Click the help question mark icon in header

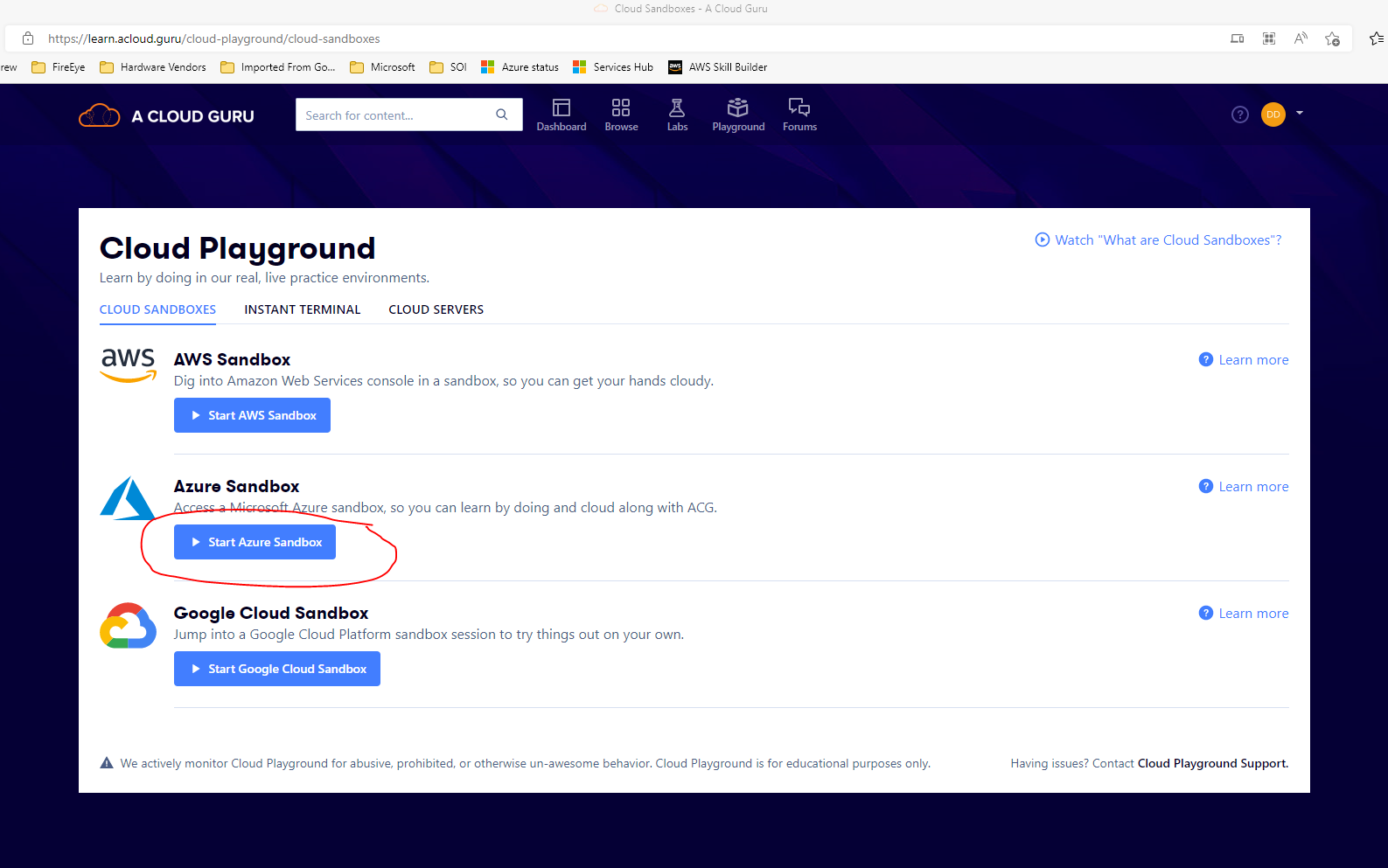[1239, 115]
